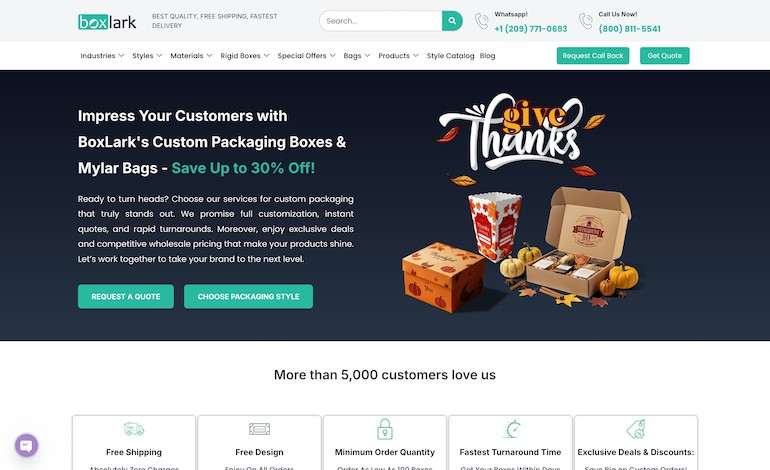Click the Free Design icon
This screenshot has height=470, width=770.
pos(259,429)
